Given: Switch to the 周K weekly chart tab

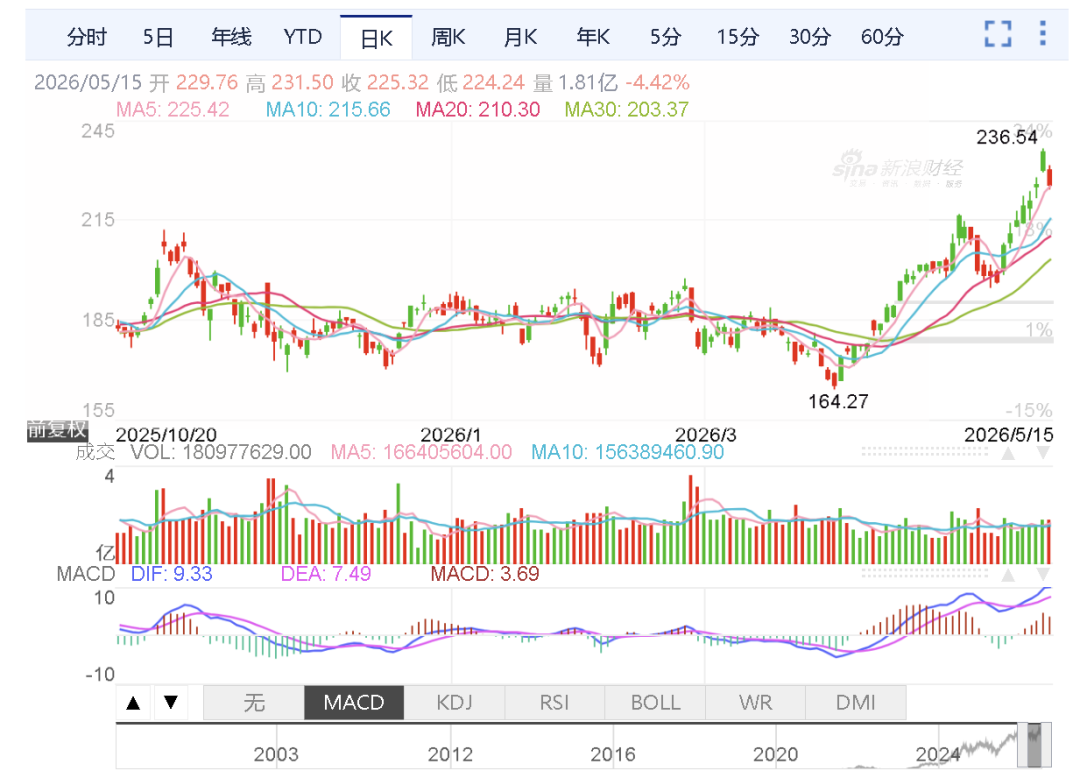Looking at the screenshot, I should tap(448, 36).
